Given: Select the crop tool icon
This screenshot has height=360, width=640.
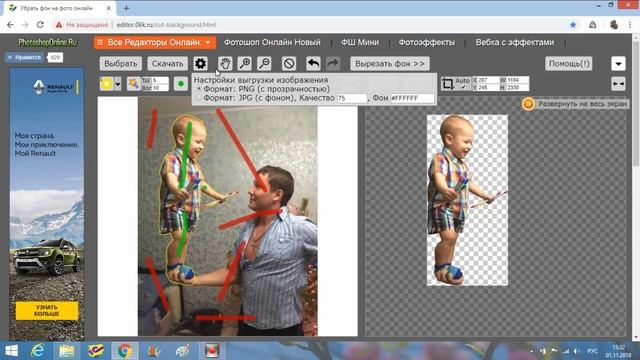Looking at the screenshot, I should click(x=447, y=84).
